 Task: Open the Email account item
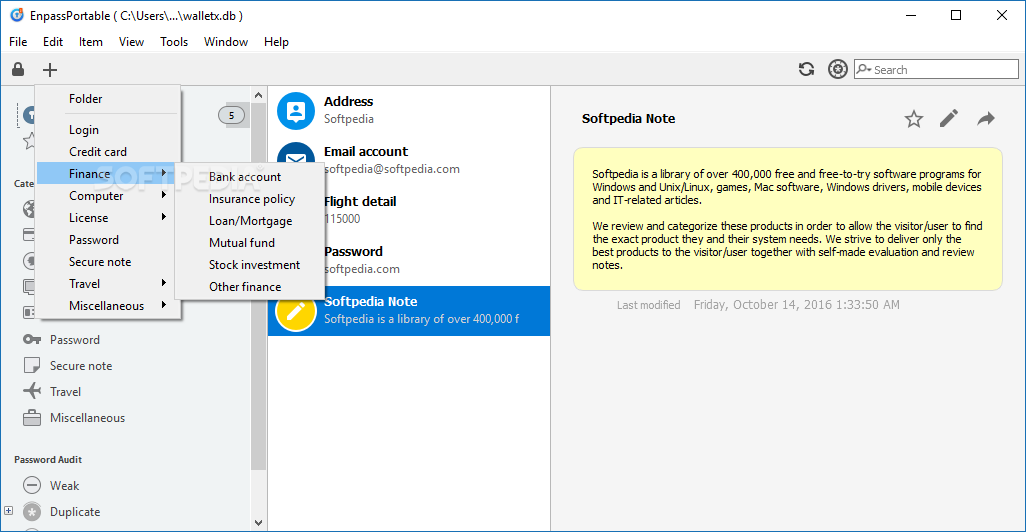tap(409, 160)
